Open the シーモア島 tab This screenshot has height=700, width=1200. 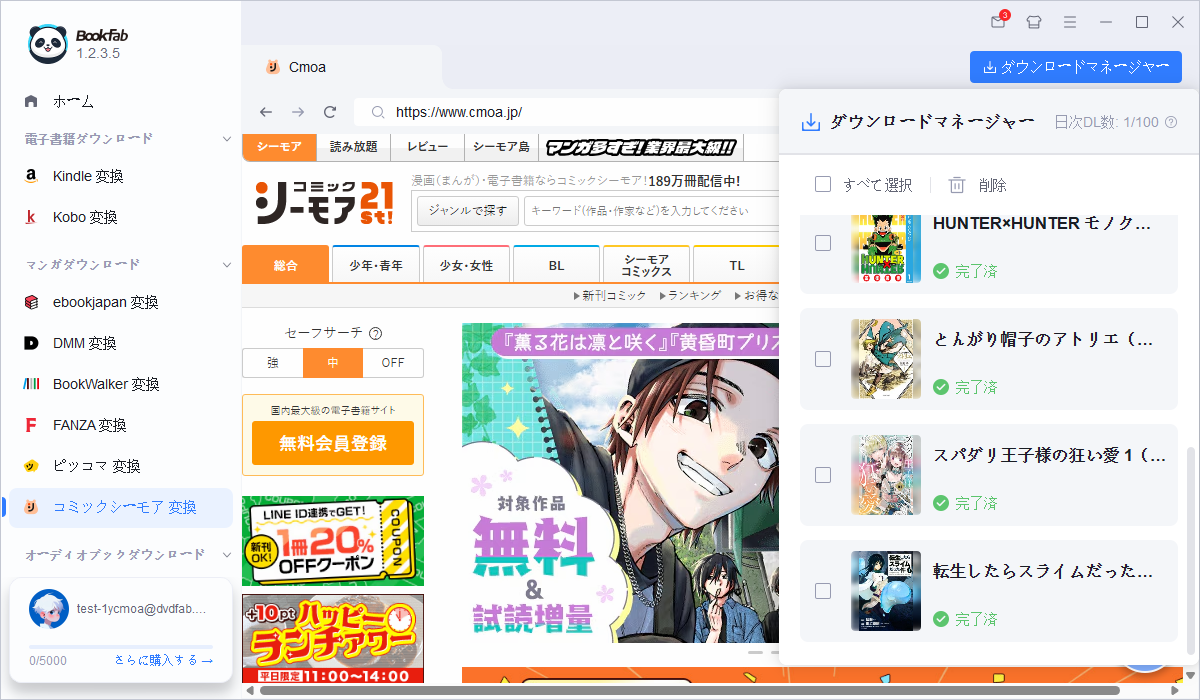tap(501, 147)
